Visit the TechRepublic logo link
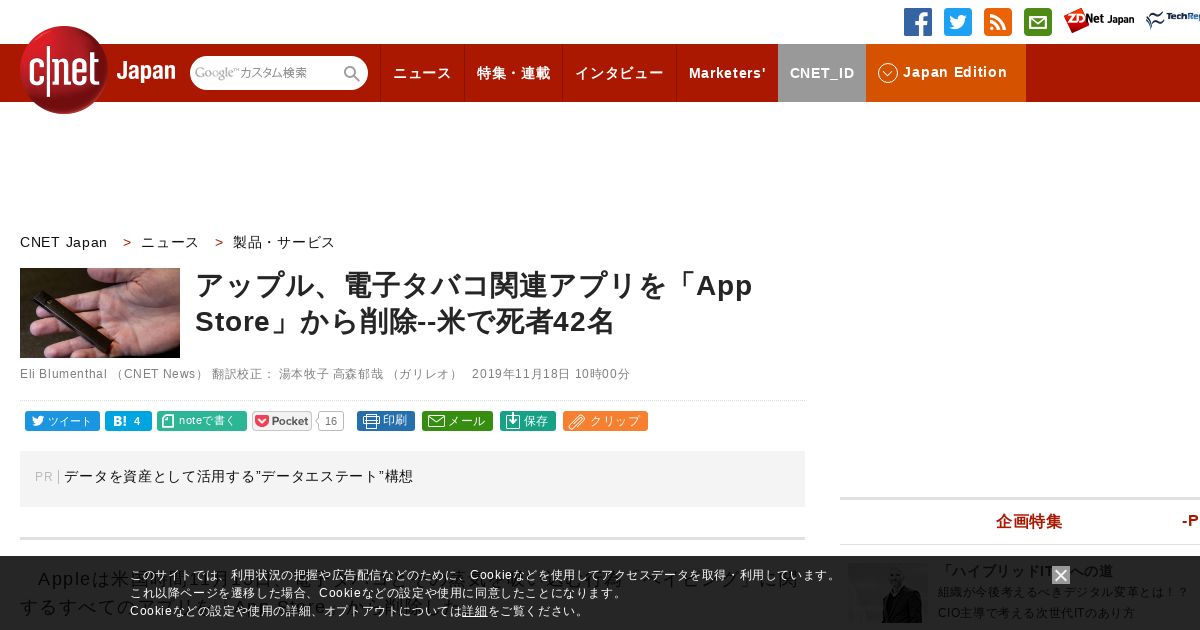The width and height of the screenshot is (1200, 630). [1173, 20]
